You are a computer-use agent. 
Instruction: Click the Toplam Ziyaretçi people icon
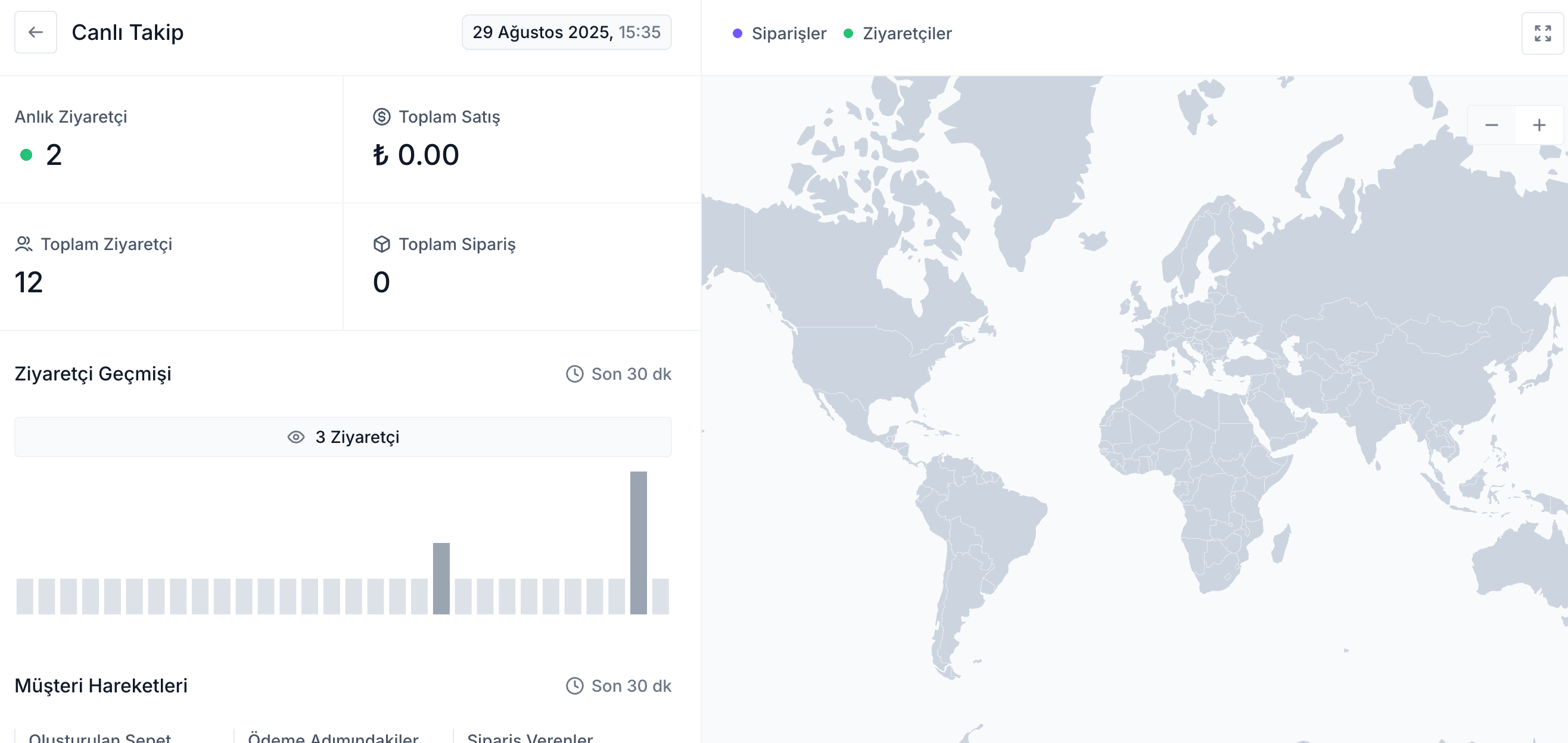(24, 244)
